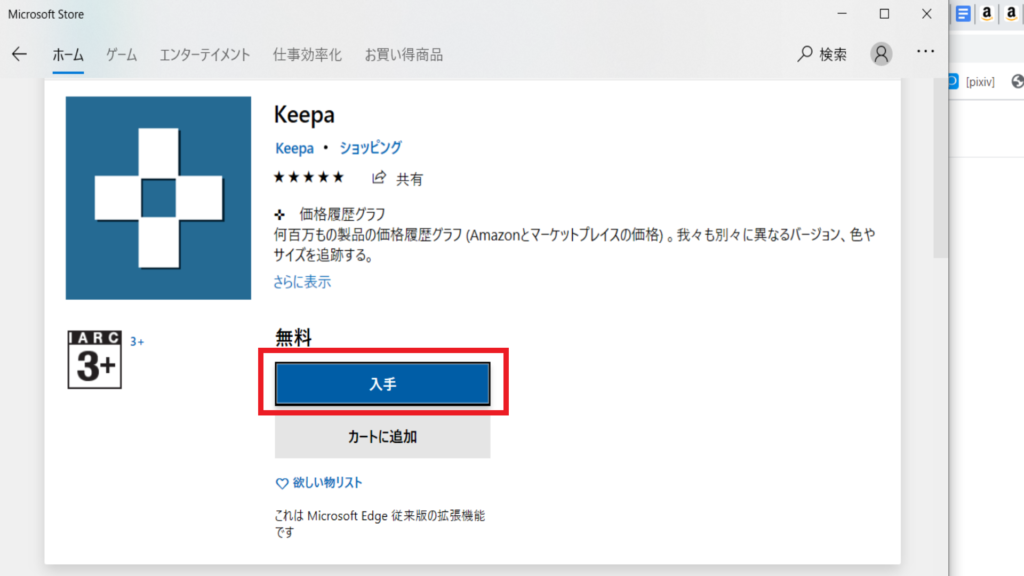The image size is (1024, 576).
Task: Close the Microsoft Store window
Action: point(927,14)
